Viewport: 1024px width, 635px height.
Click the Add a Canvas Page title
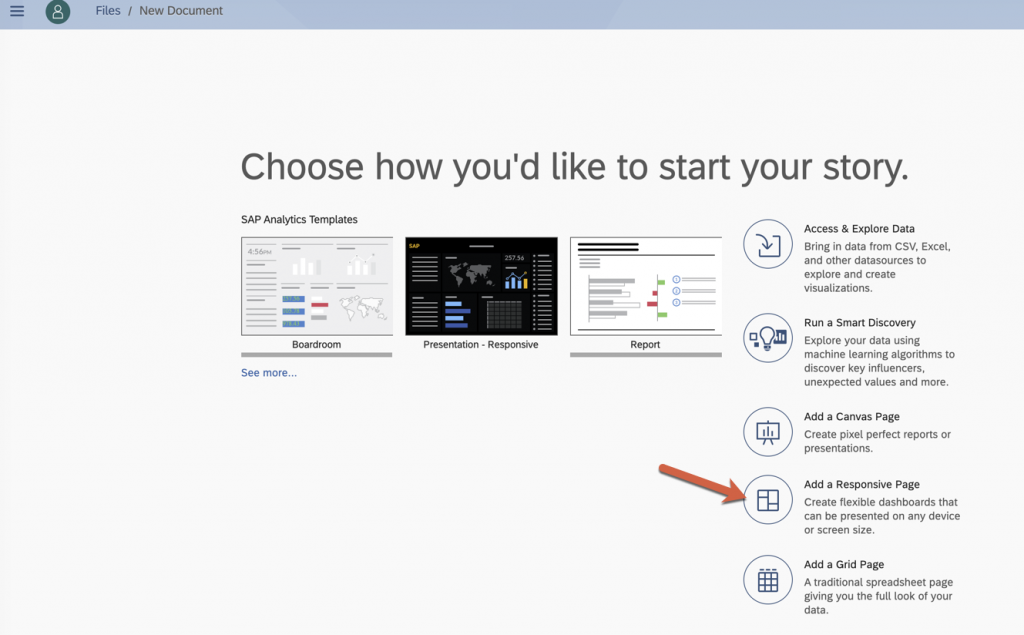(x=852, y=417)
